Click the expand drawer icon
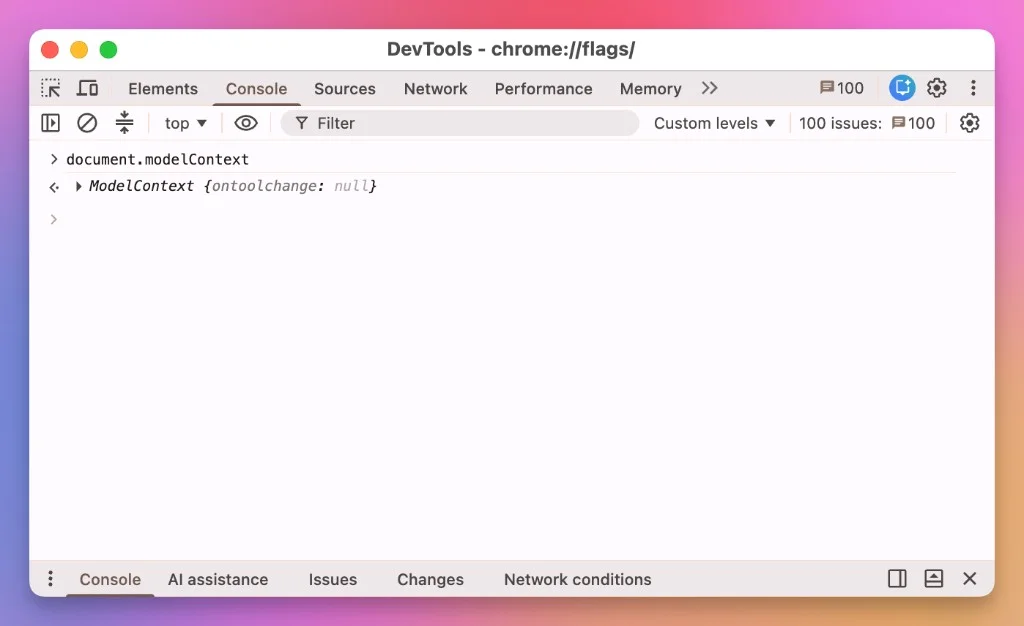This screenshot has height=626, width=1024. [x=933, y=578]
